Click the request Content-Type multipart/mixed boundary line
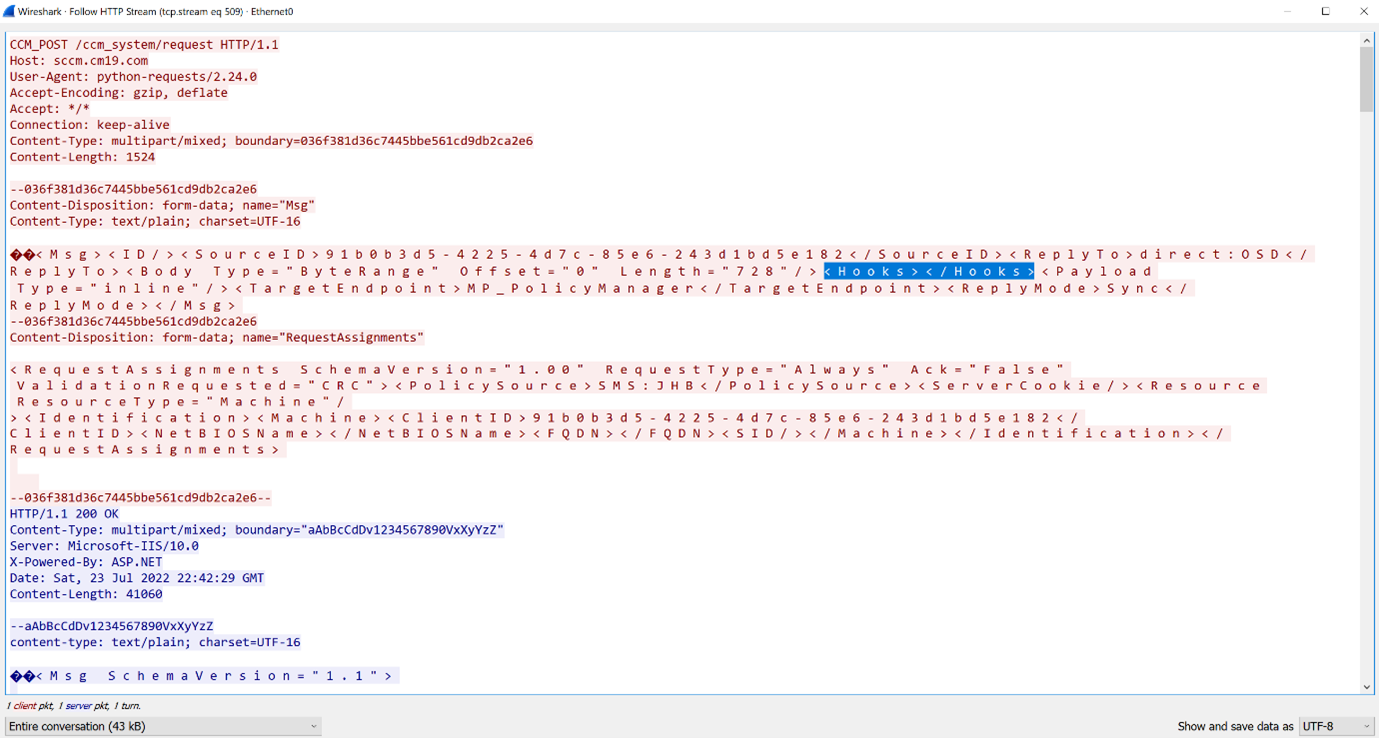The image size is (1379, 738). tap(271, 141)
